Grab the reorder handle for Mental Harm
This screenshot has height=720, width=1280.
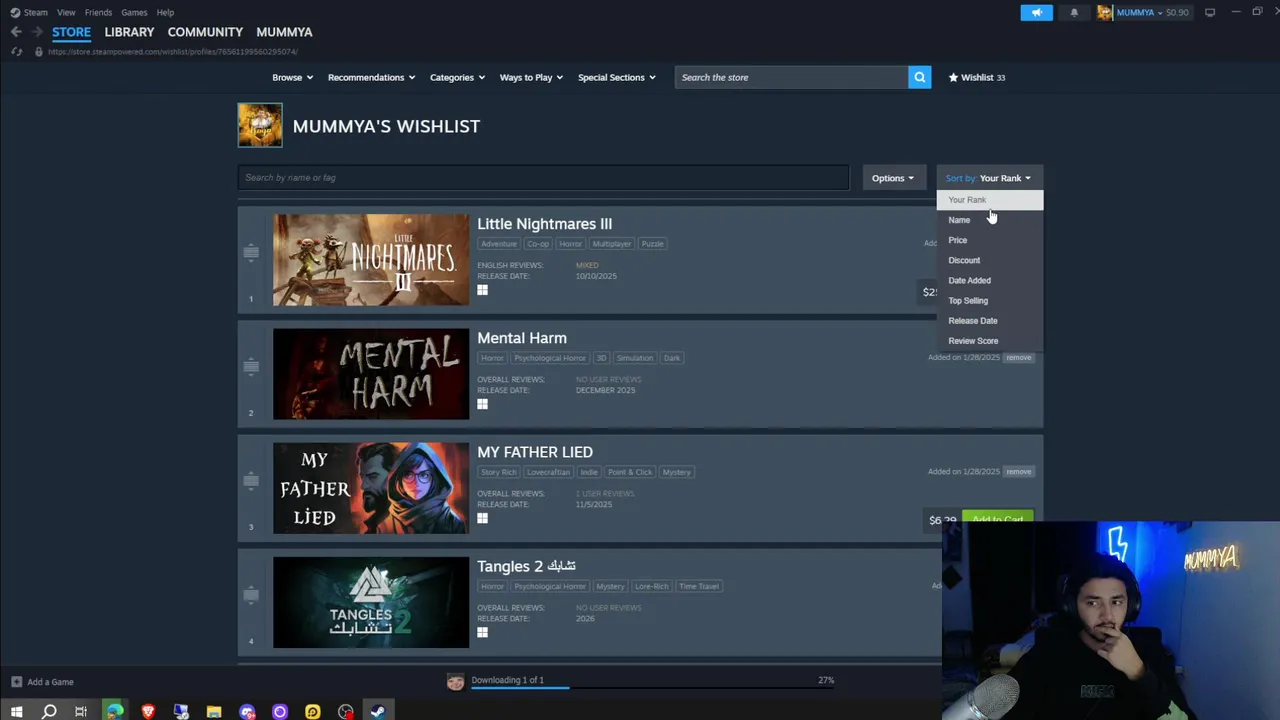(251, 366)
